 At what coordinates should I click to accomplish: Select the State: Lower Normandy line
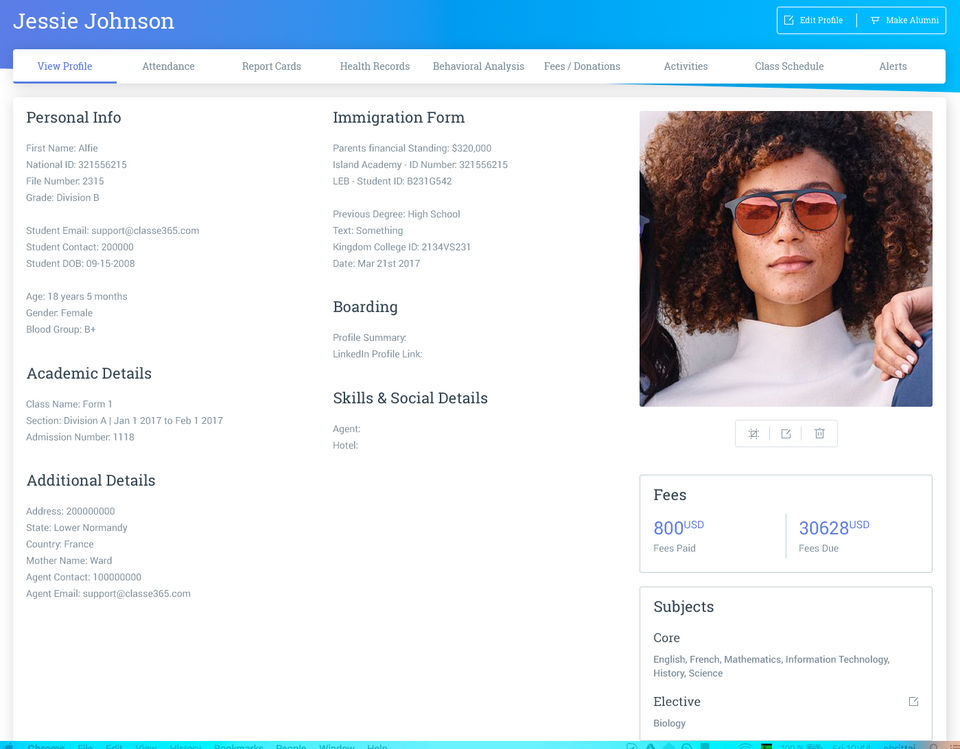pos(77,528)
